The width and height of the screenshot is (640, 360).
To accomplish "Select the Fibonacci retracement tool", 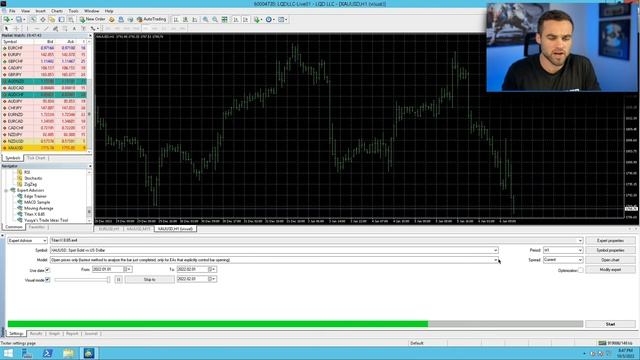I will (x=64, y=29).
